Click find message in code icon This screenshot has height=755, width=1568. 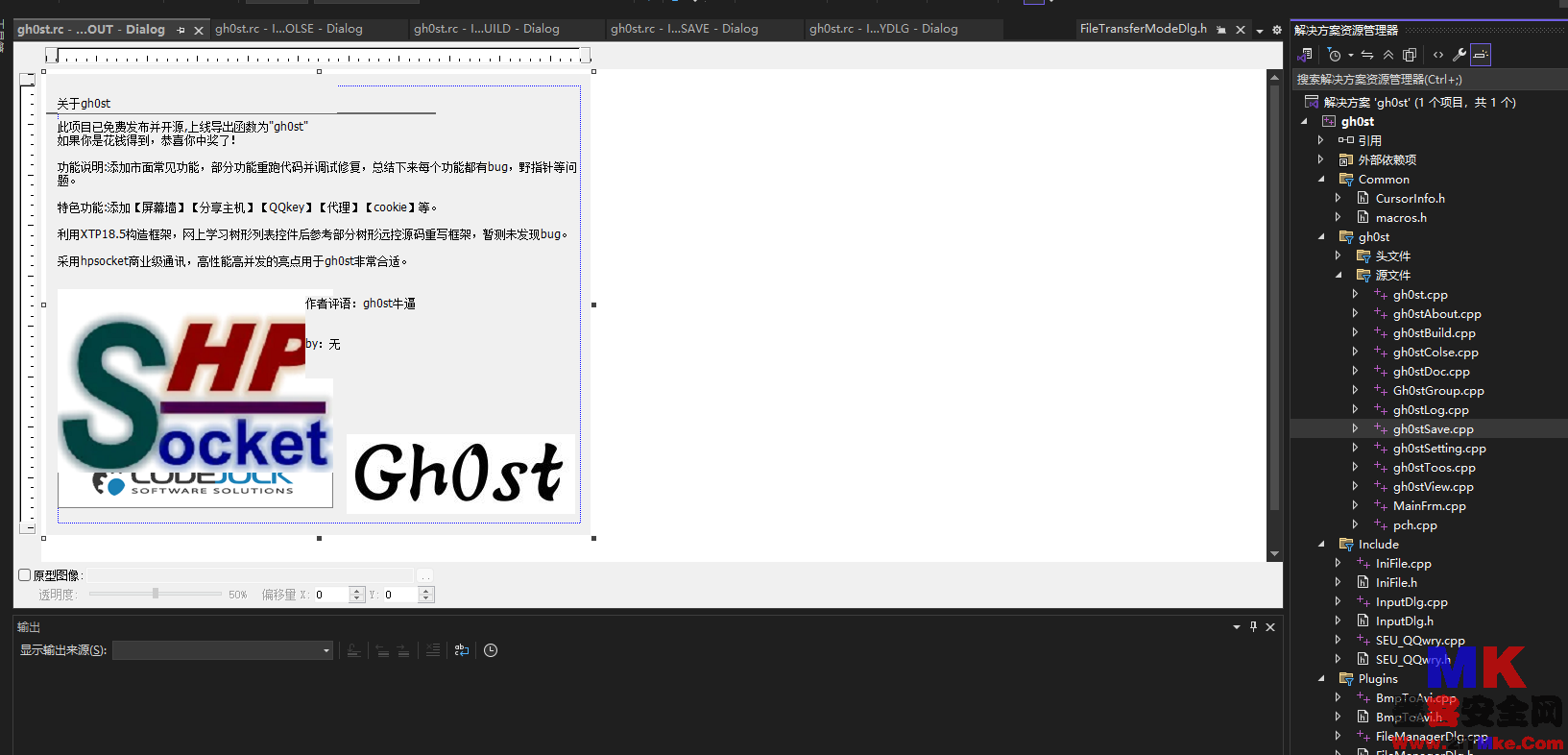click(353, 650)
